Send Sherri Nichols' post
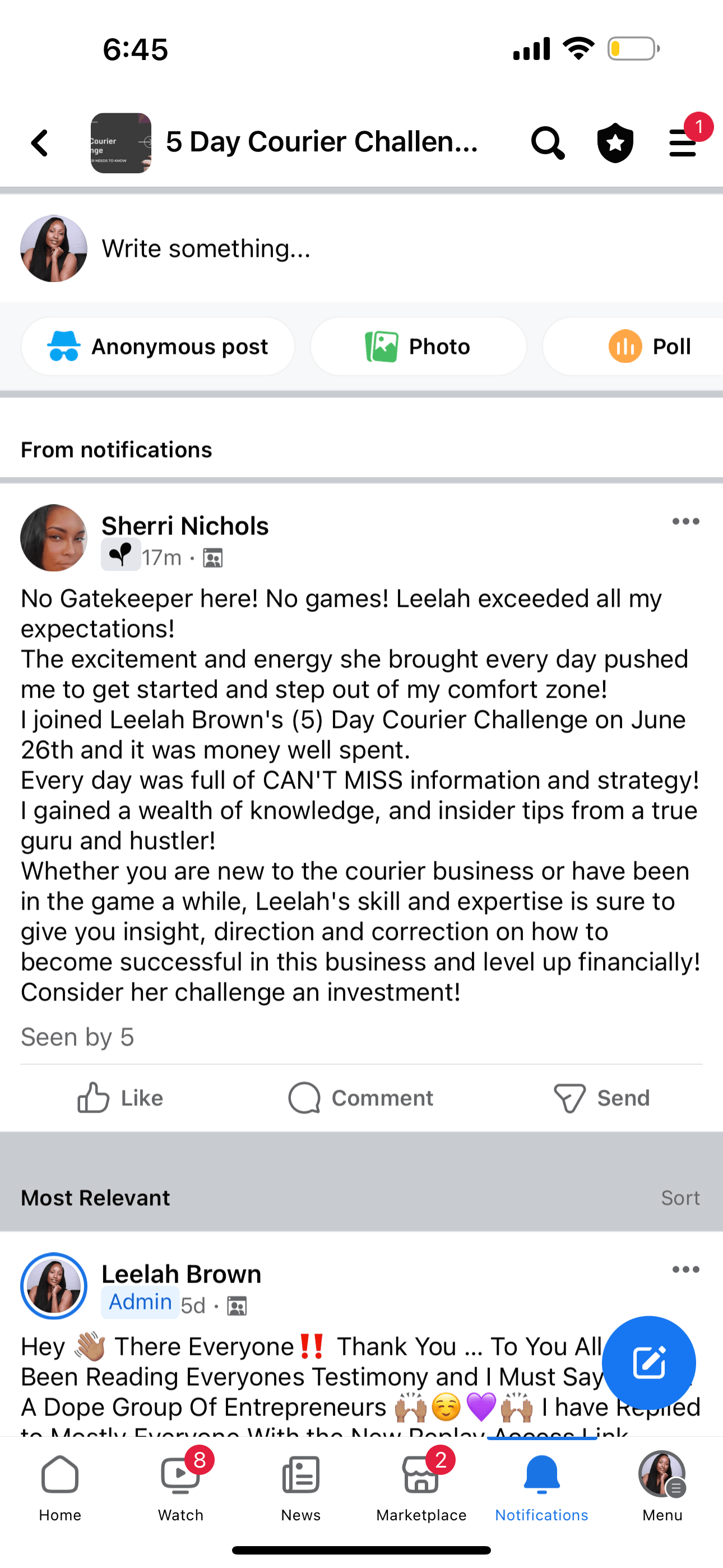This screenshot has height=1568, width=723. pos(602,1098)
